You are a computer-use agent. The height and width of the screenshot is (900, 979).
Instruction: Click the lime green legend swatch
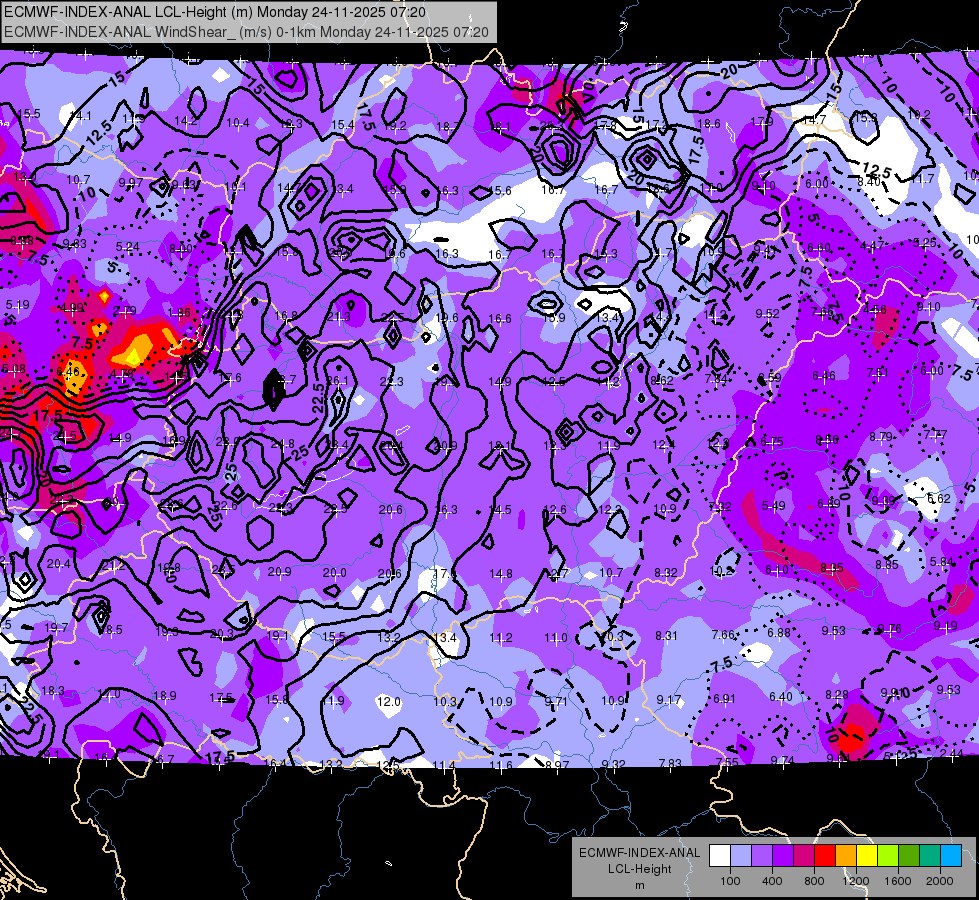888,856
